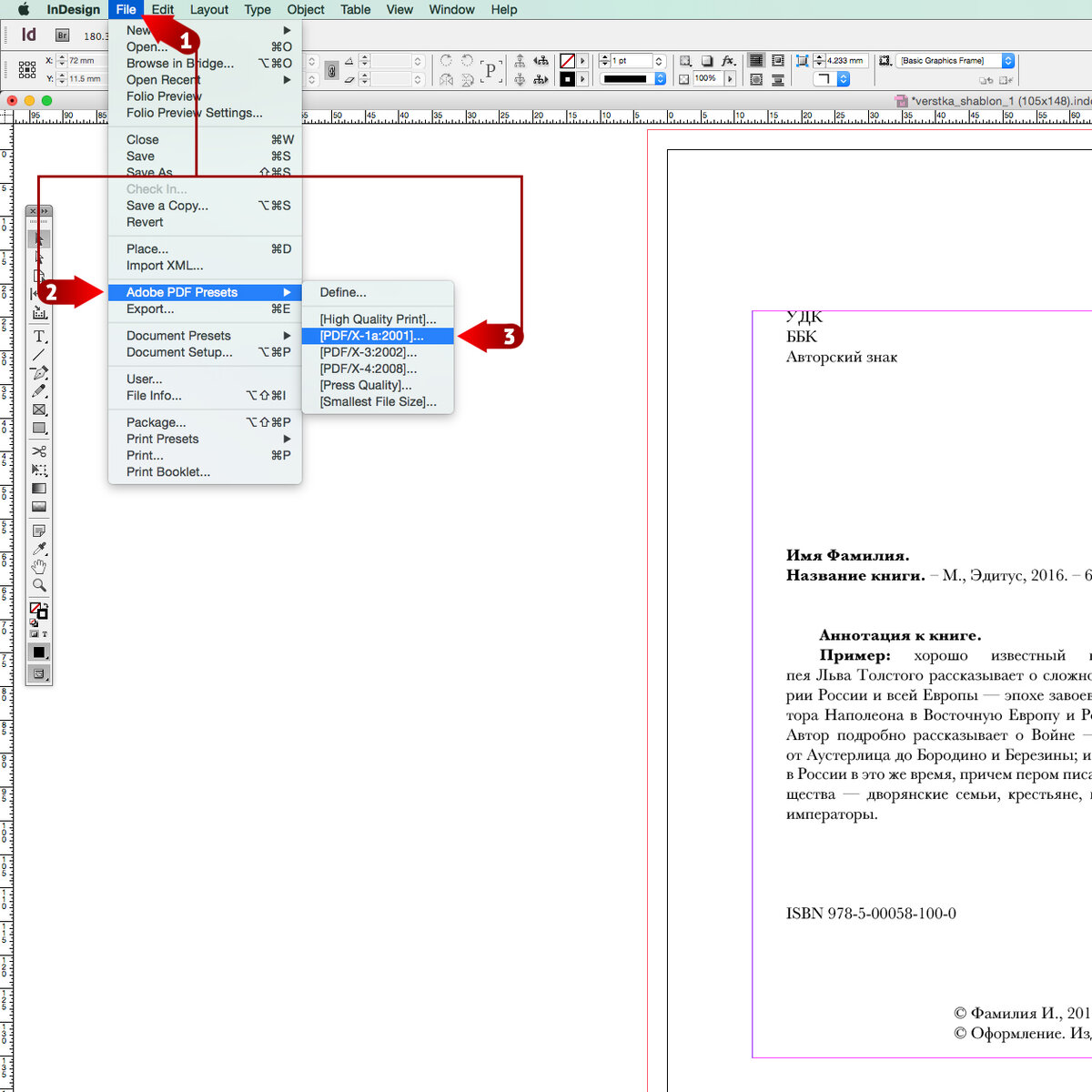The height and width of the screenshot is (1092, 1092).
Task: Select the Rectangle tool
Action: (39, 428)
